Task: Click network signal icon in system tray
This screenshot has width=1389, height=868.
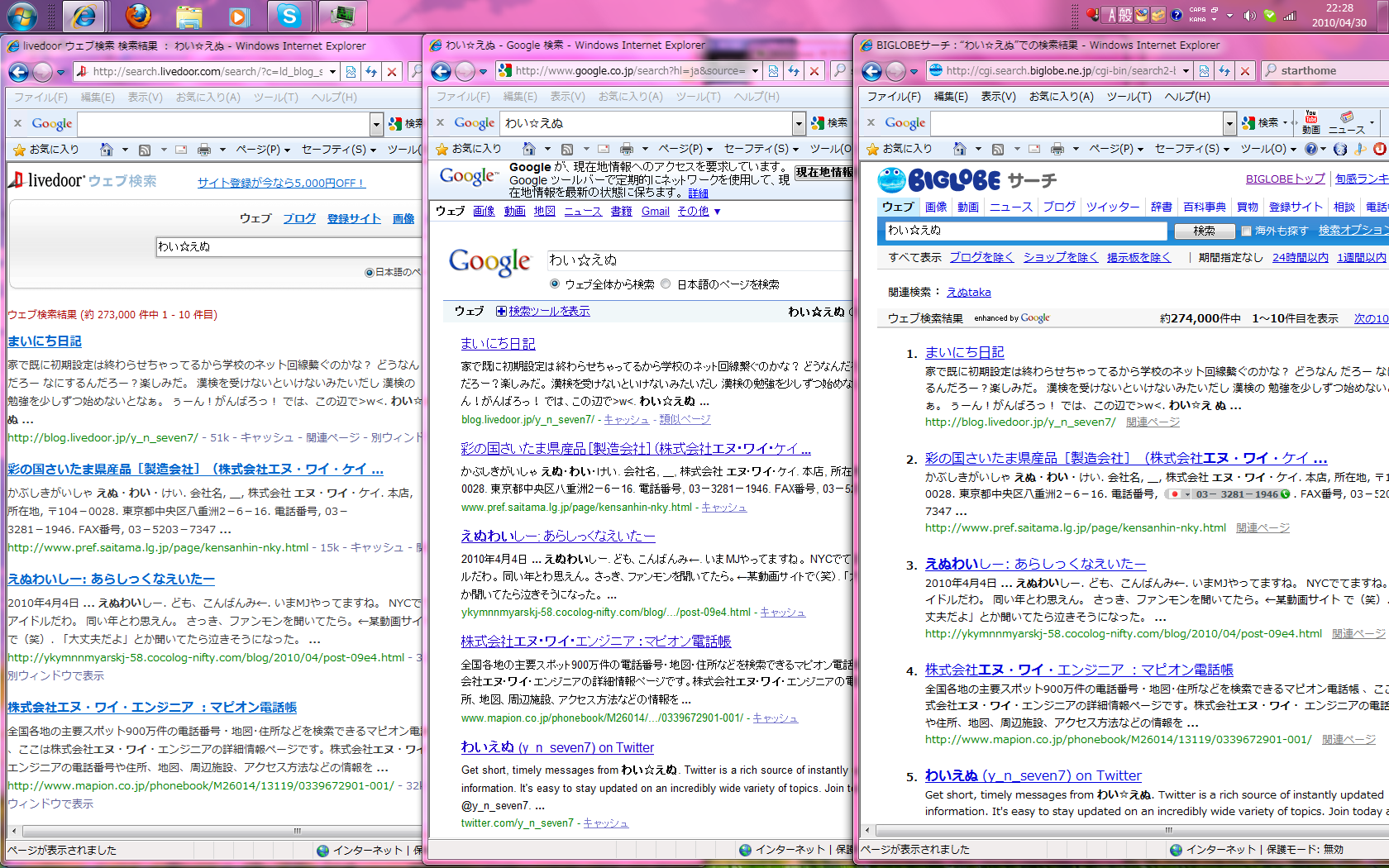Action: [1290, 16]
